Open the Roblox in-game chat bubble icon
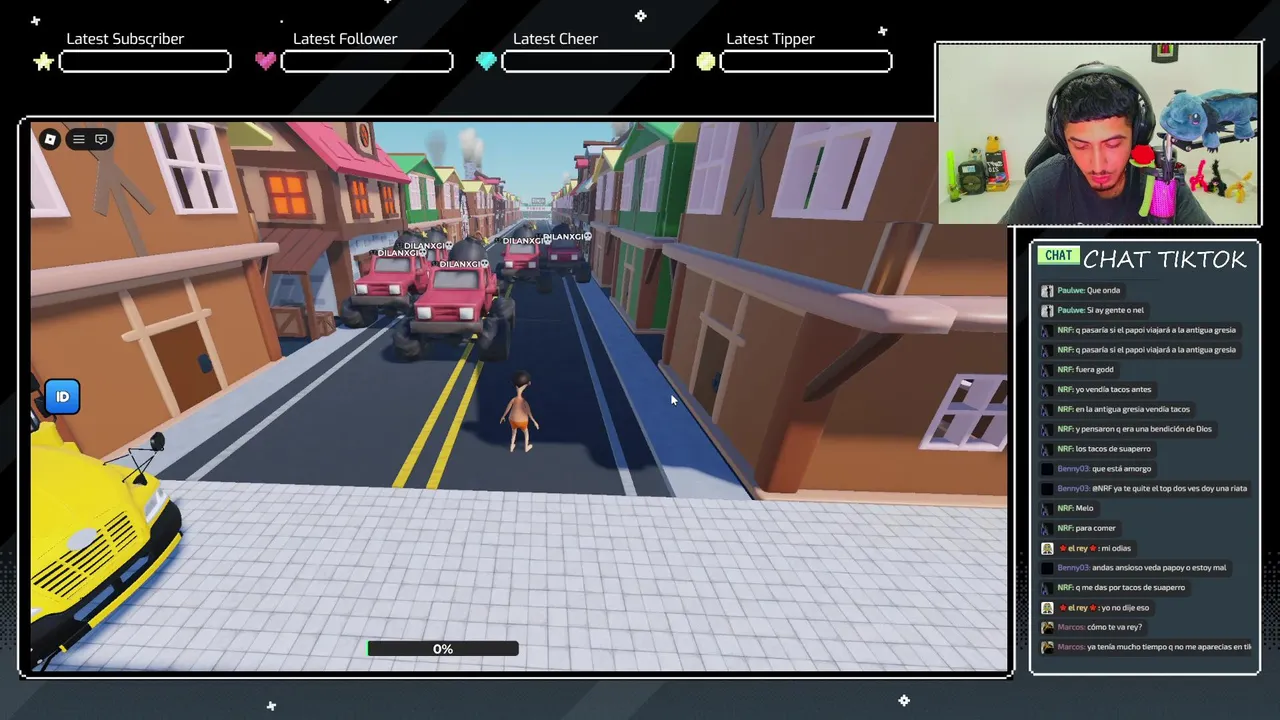 tap(101, 139)
